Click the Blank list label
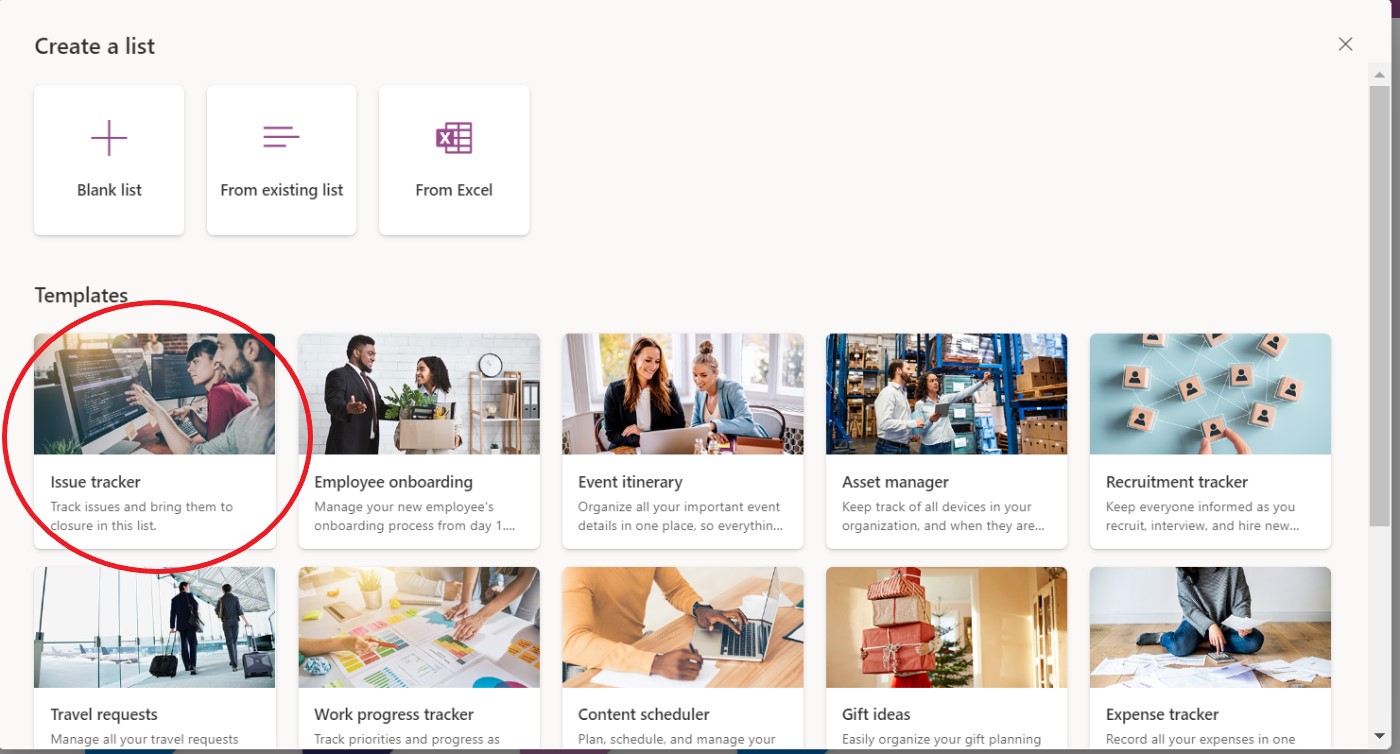The image size is (1400, 754). point(109,190)
